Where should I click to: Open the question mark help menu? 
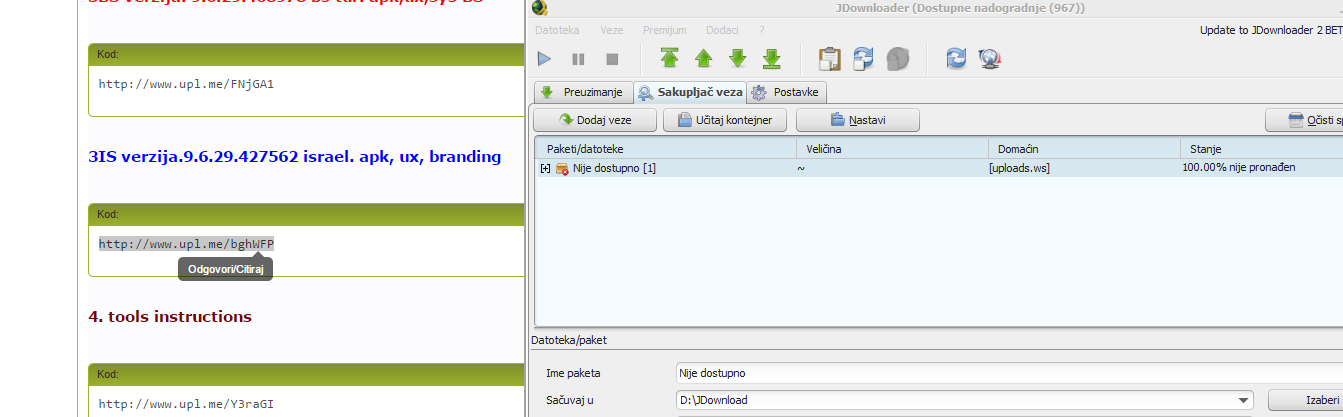tap(762, 30)
